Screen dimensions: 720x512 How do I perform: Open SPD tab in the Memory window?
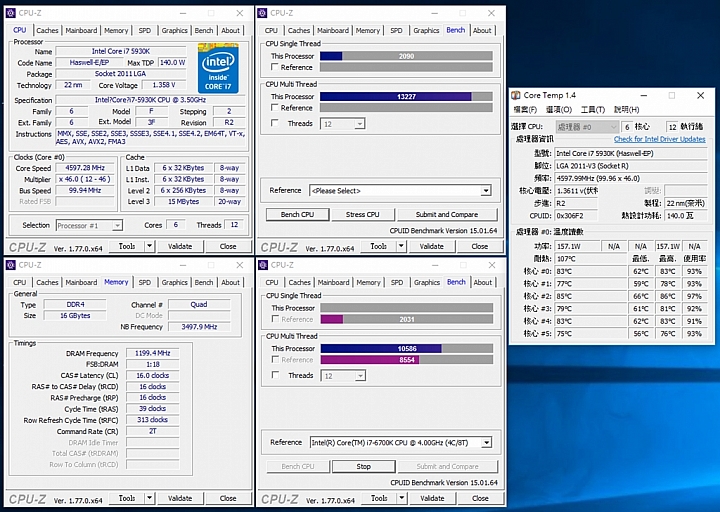[x=145, y=282]
